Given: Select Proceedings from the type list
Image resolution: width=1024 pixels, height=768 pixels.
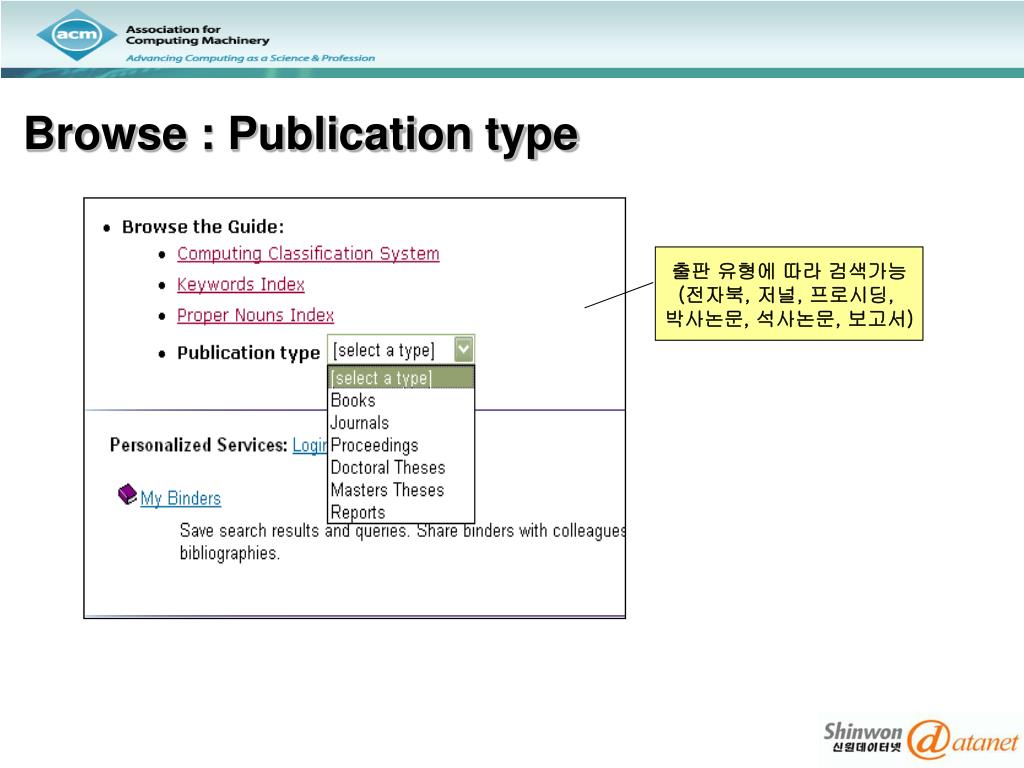Looking at the screenshot, I should pyautogui.click(x=400, y=445).
